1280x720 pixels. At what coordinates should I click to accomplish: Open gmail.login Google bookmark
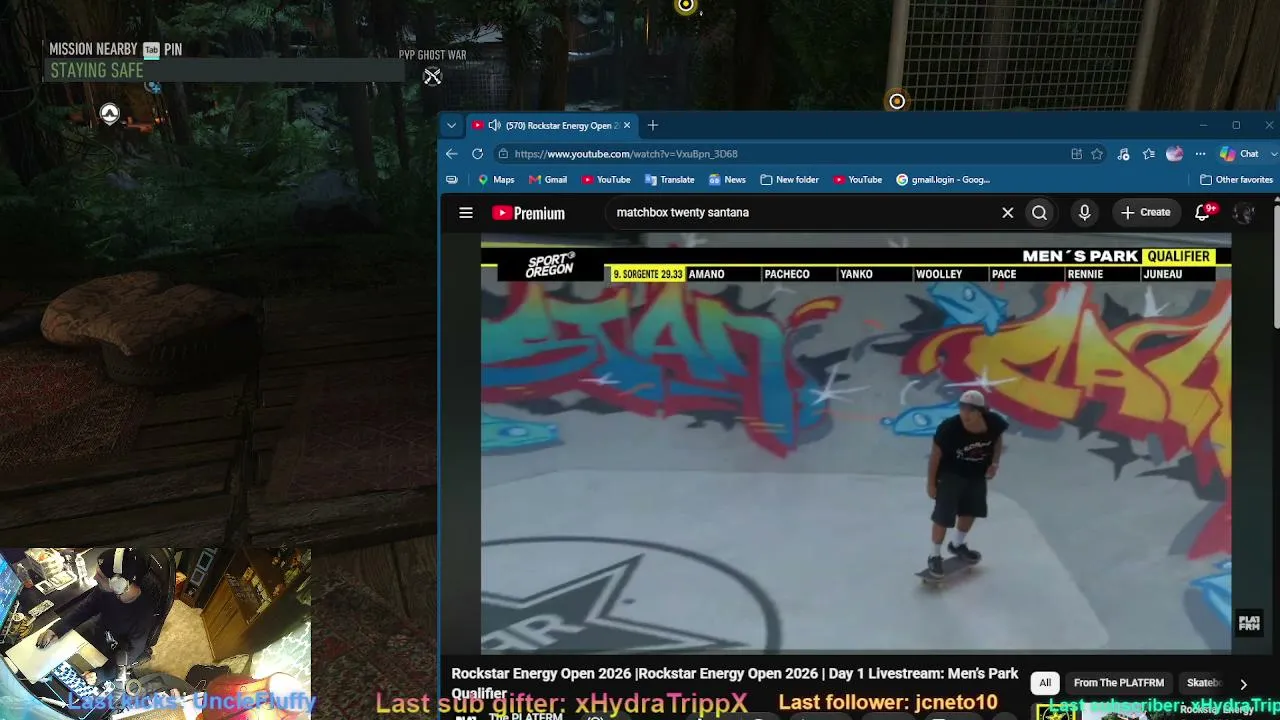point(943,180)
